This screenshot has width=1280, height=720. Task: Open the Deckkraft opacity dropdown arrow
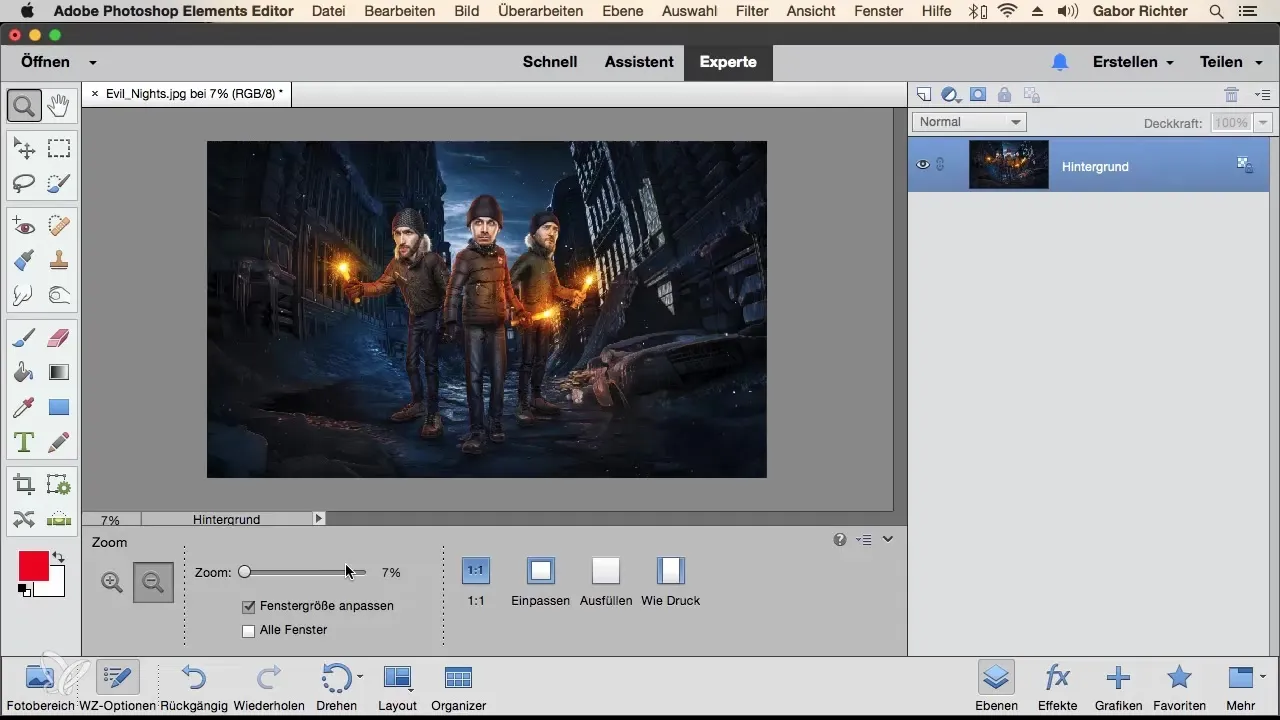(x=1262, y=122)
